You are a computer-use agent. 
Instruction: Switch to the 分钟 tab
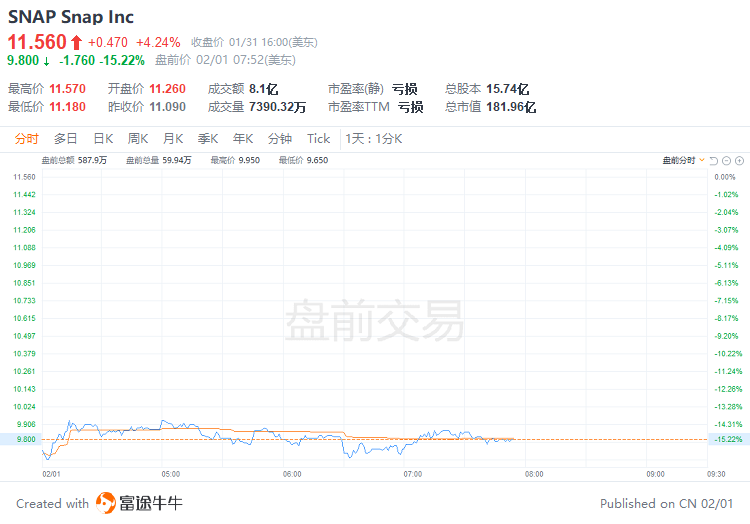280,139
